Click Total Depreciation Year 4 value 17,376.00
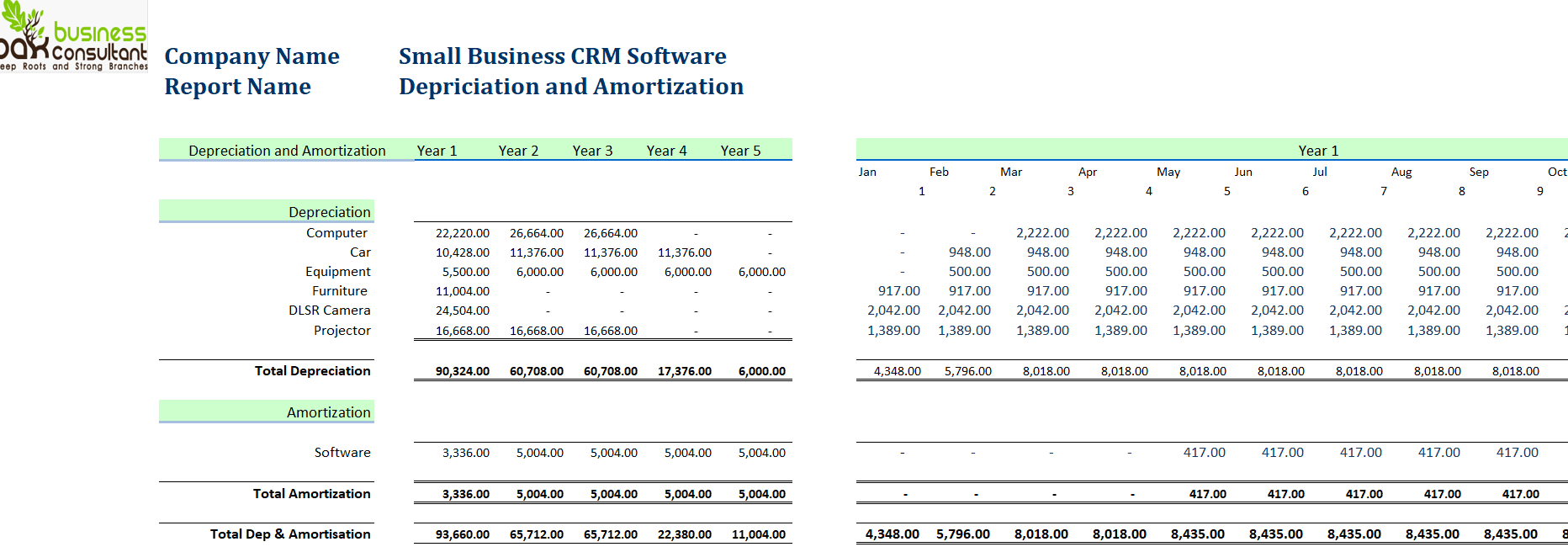Screen dimensions: 1568x547 (684, 371)
